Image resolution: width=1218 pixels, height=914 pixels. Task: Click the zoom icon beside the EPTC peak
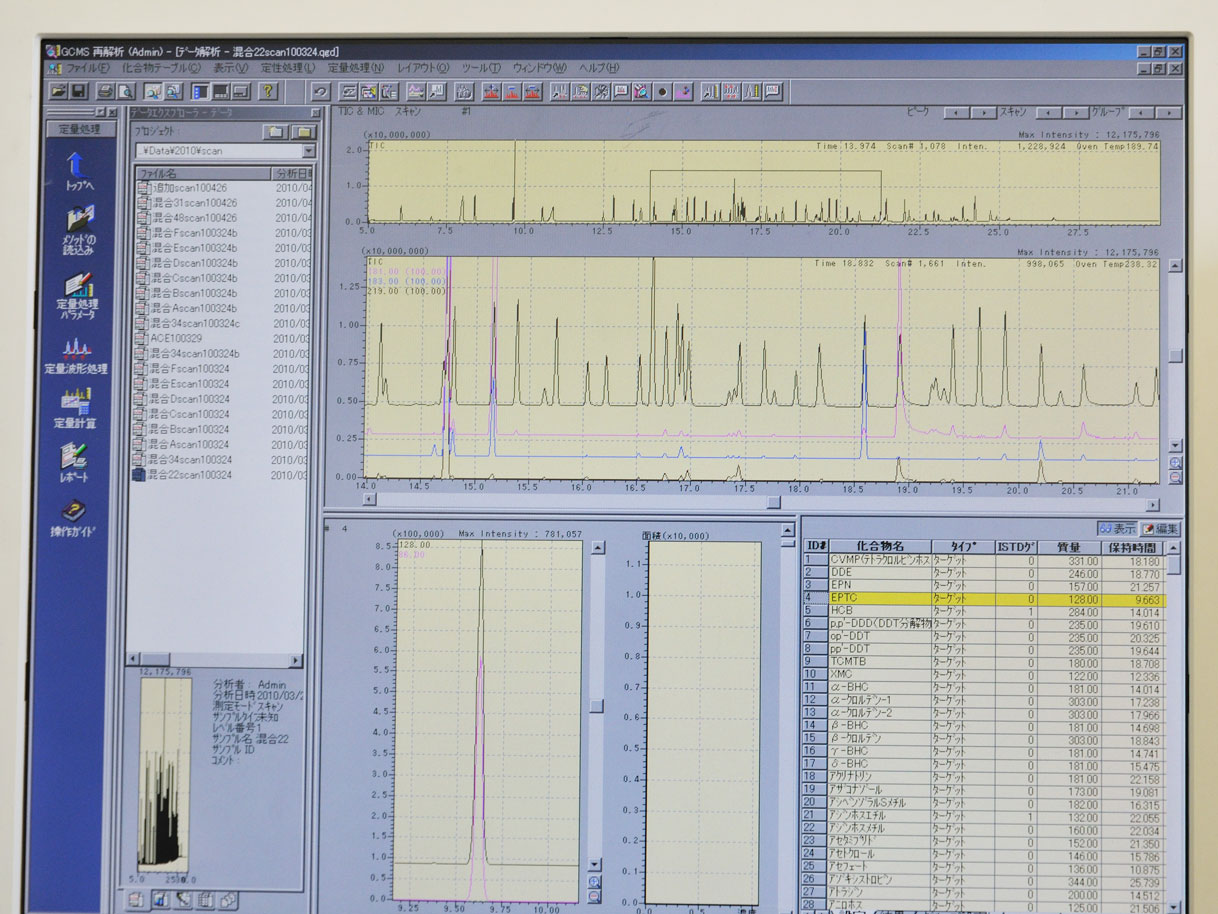click(595, 882)
